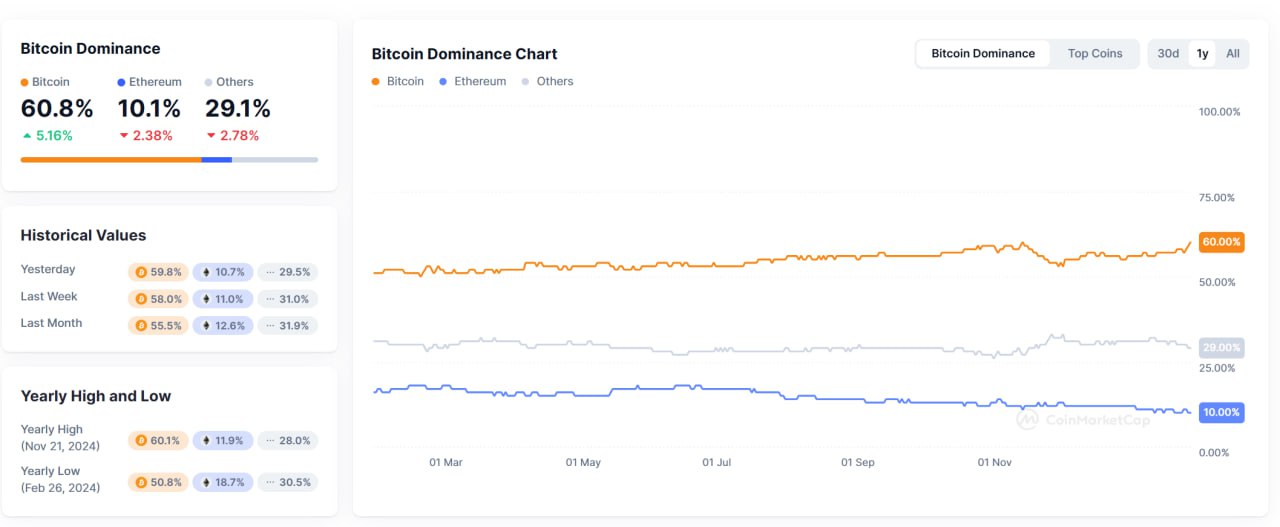Click the red down arrow beside 2.38%
1280x527 pixels.
tap(124, 136)
